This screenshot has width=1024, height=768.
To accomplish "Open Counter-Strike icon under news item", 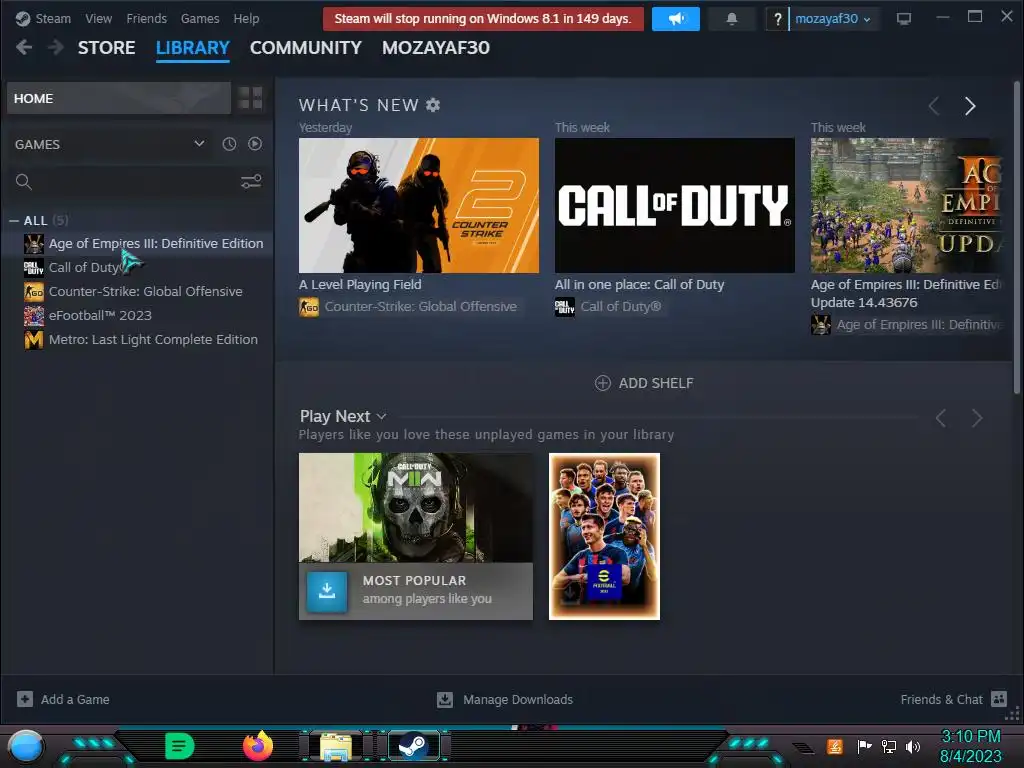I will pyautogui.click(x=309, y=306).
